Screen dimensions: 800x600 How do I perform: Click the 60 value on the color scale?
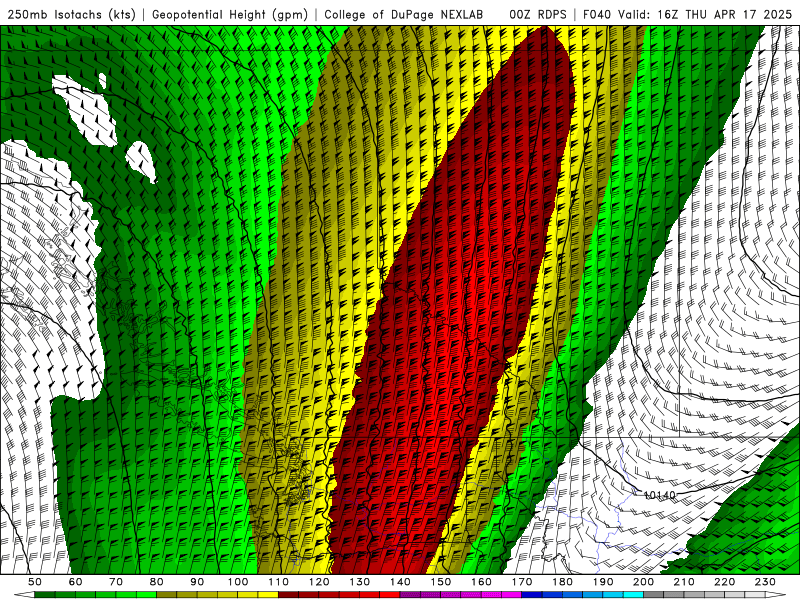[75, 582]
